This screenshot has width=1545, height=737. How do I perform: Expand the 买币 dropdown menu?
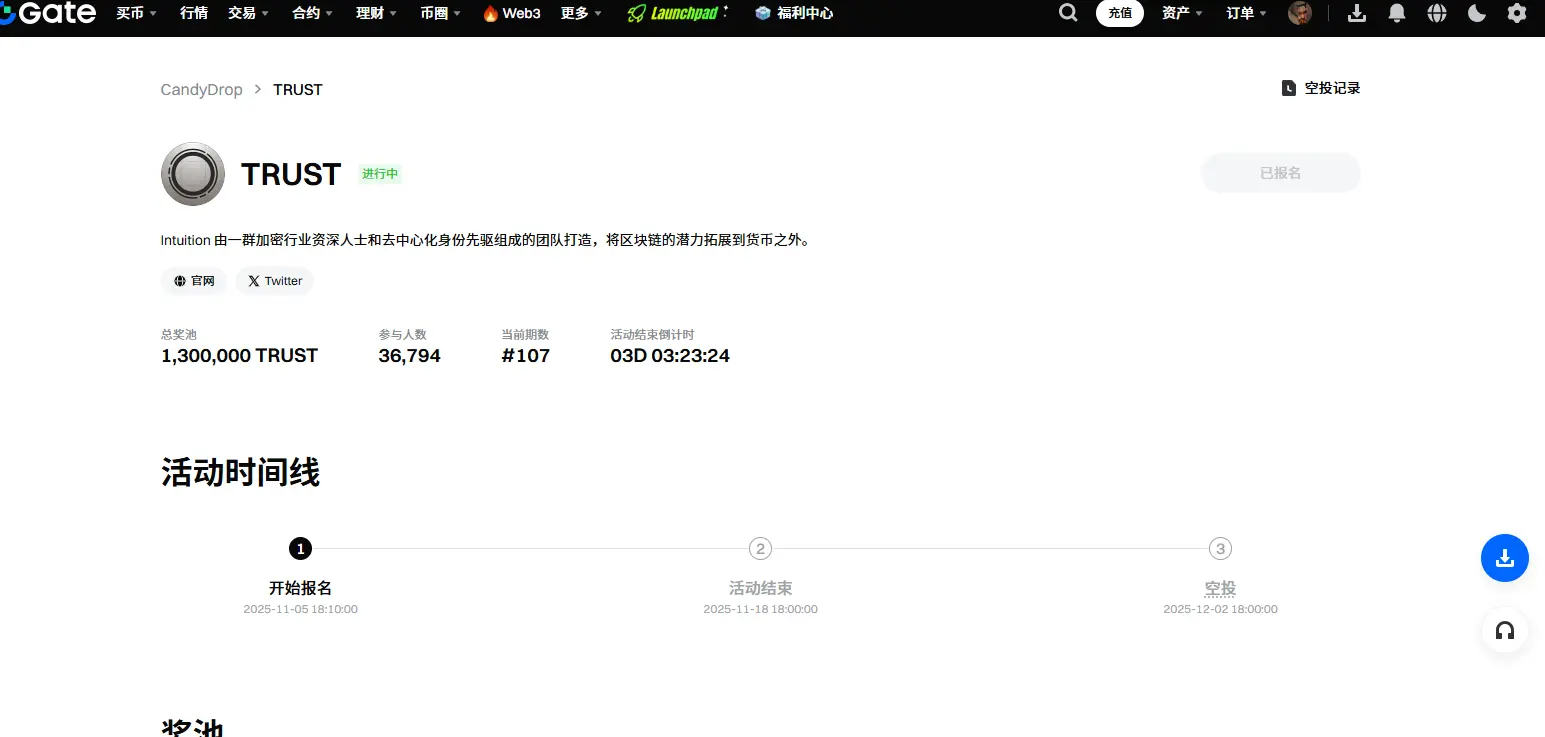click(x=137, y=13)
